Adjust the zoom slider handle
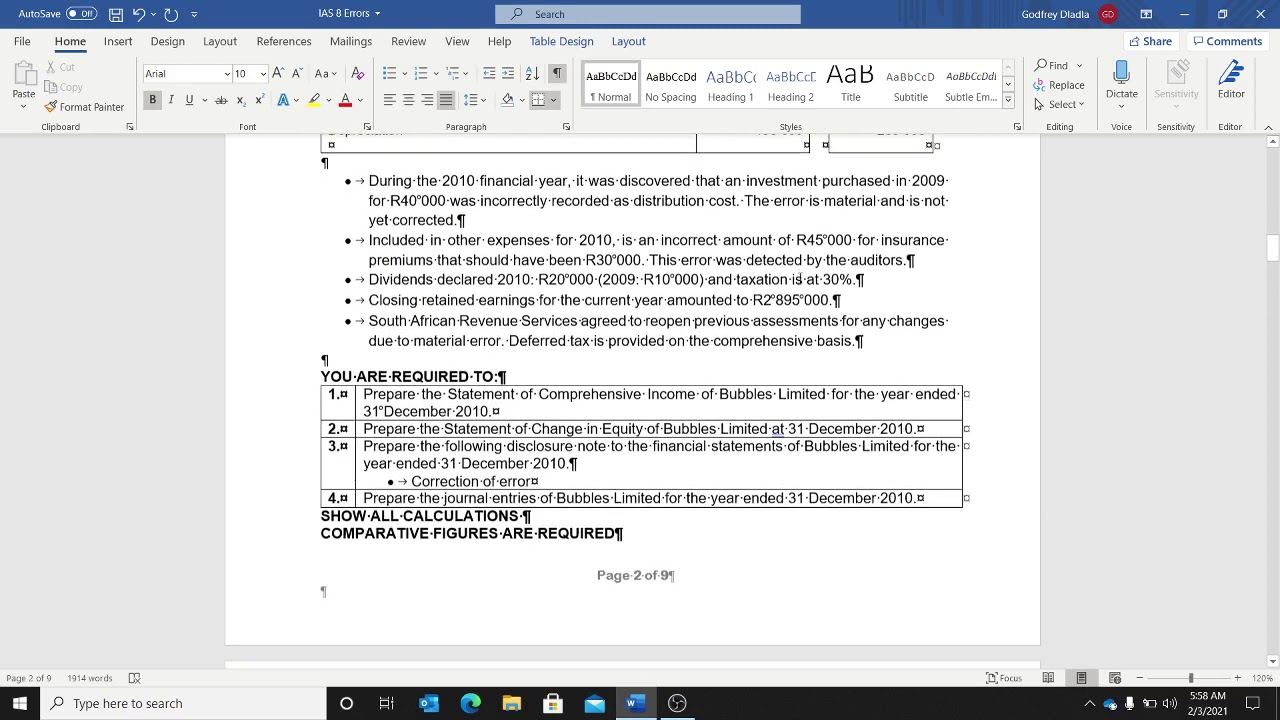 [x=1190, y=678]
